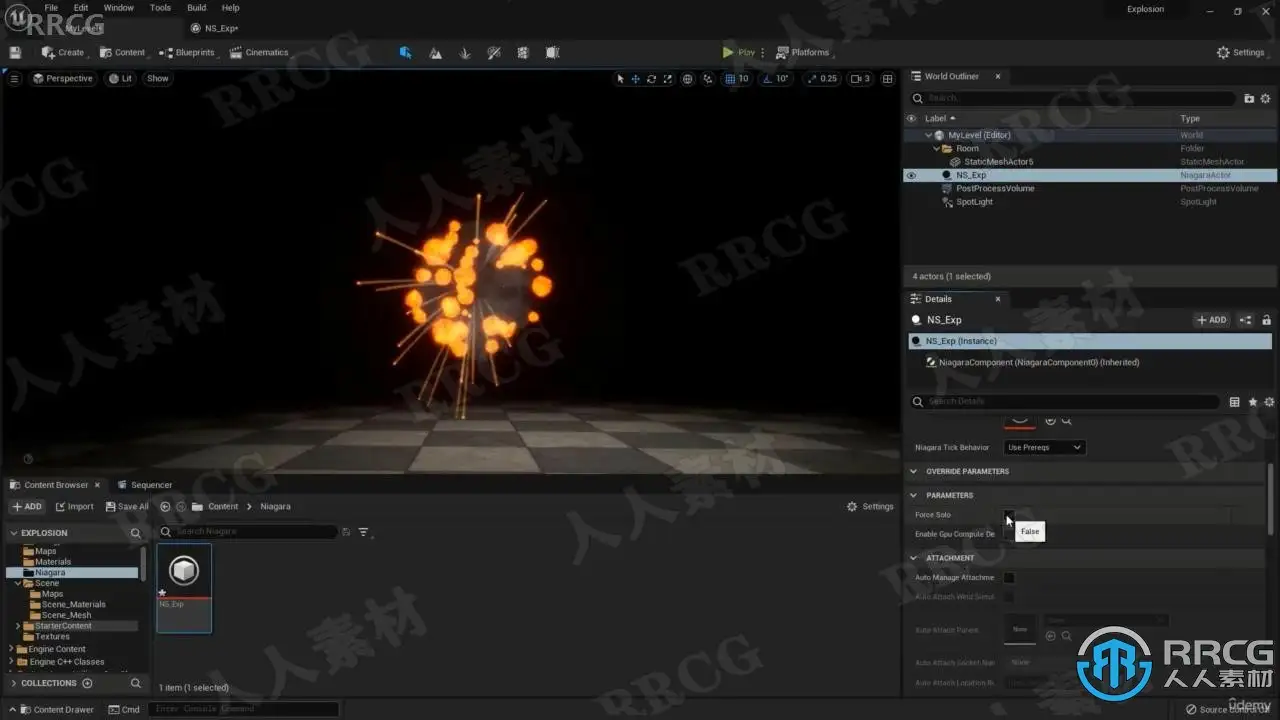Click the Save icon in the main toolbar
The height and width of the screenshot is (720, 1280).
[x=15, y=52]
